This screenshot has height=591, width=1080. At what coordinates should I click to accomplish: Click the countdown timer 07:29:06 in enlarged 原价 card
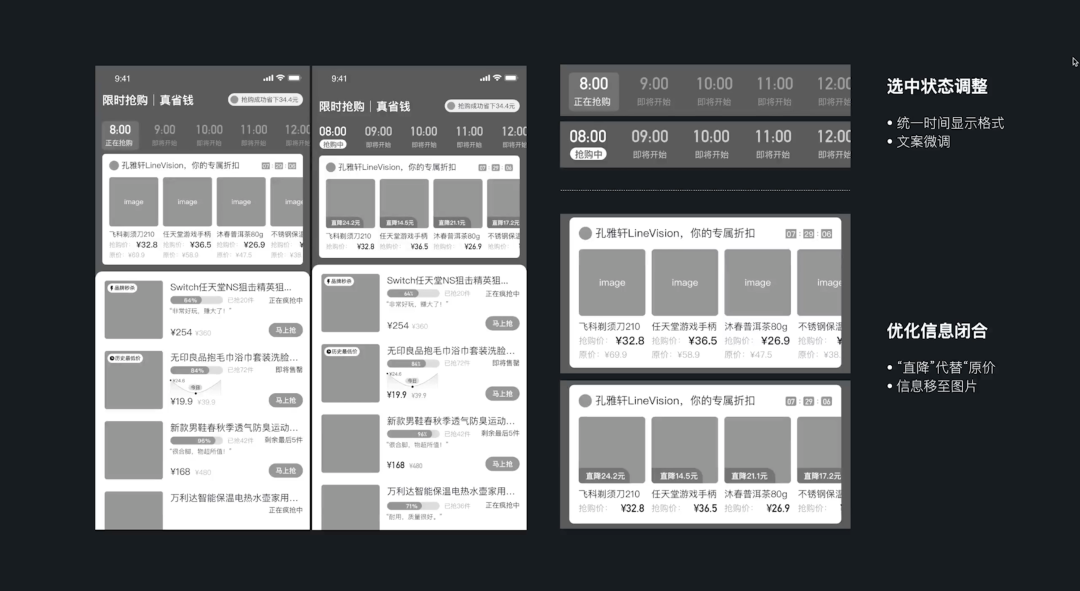tap(809, 234)
